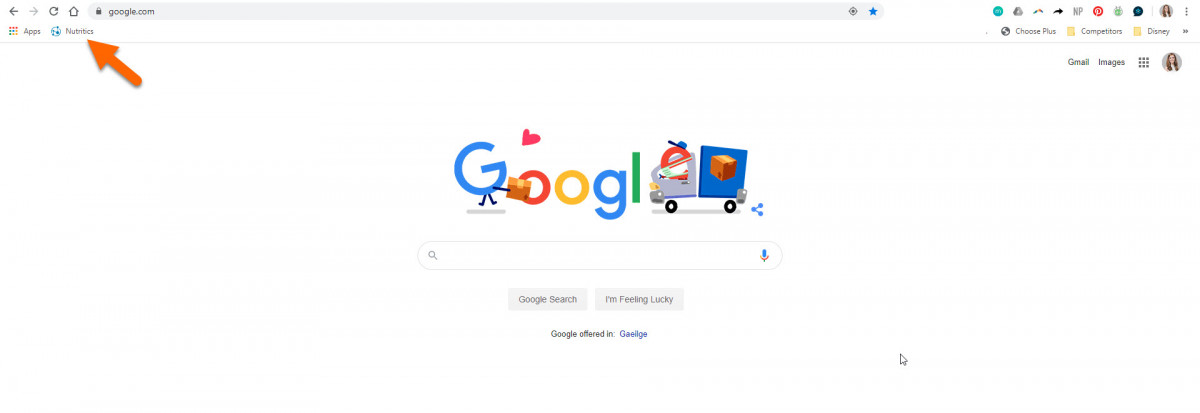This screenshot has height=413, width=1200.
Task: Open the Pinterest extension
Action: coord(1098,11)
